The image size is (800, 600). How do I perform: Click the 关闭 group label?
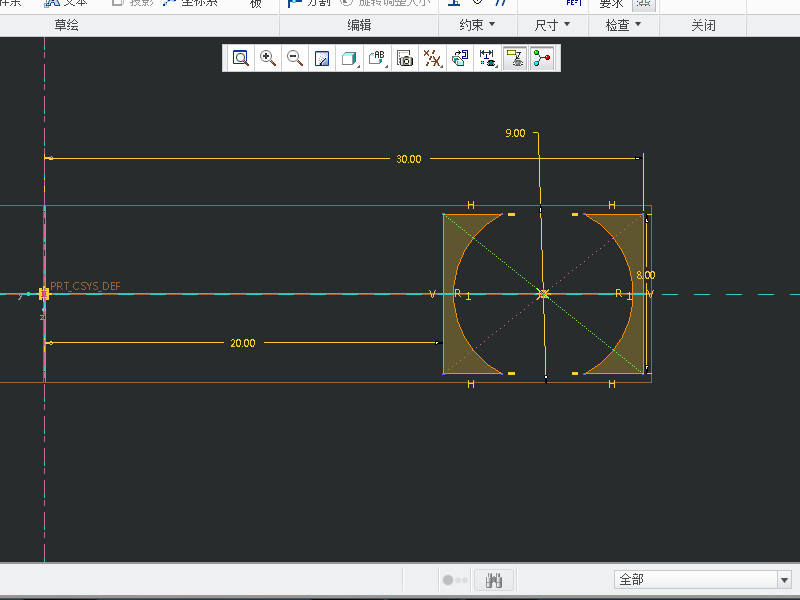tap(703, 25)
